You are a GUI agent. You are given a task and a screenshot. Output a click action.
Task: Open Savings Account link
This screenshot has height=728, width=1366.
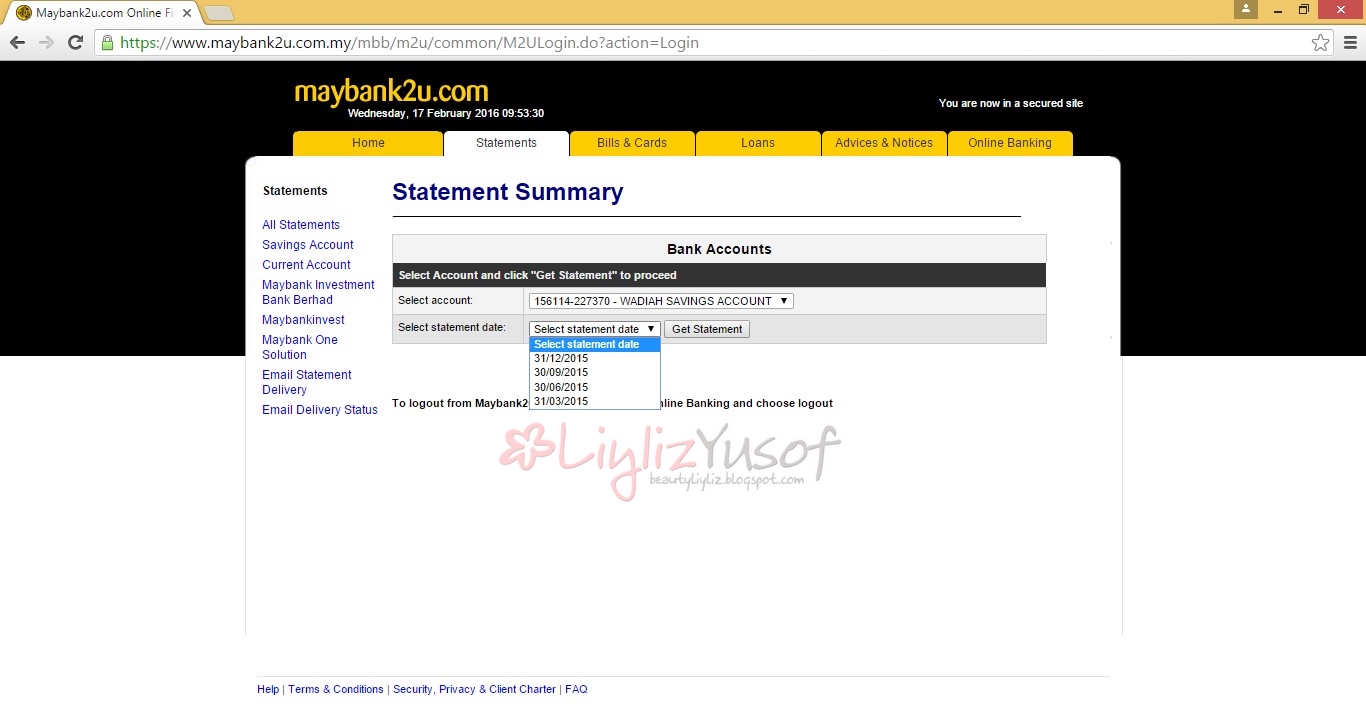point(308,245)
